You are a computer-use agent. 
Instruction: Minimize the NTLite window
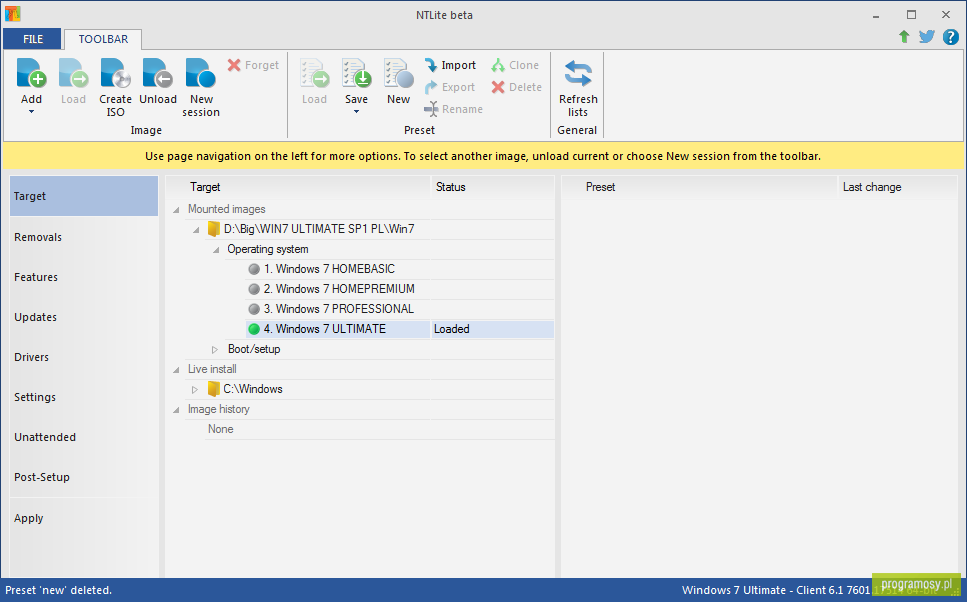[x=876, y=15]
